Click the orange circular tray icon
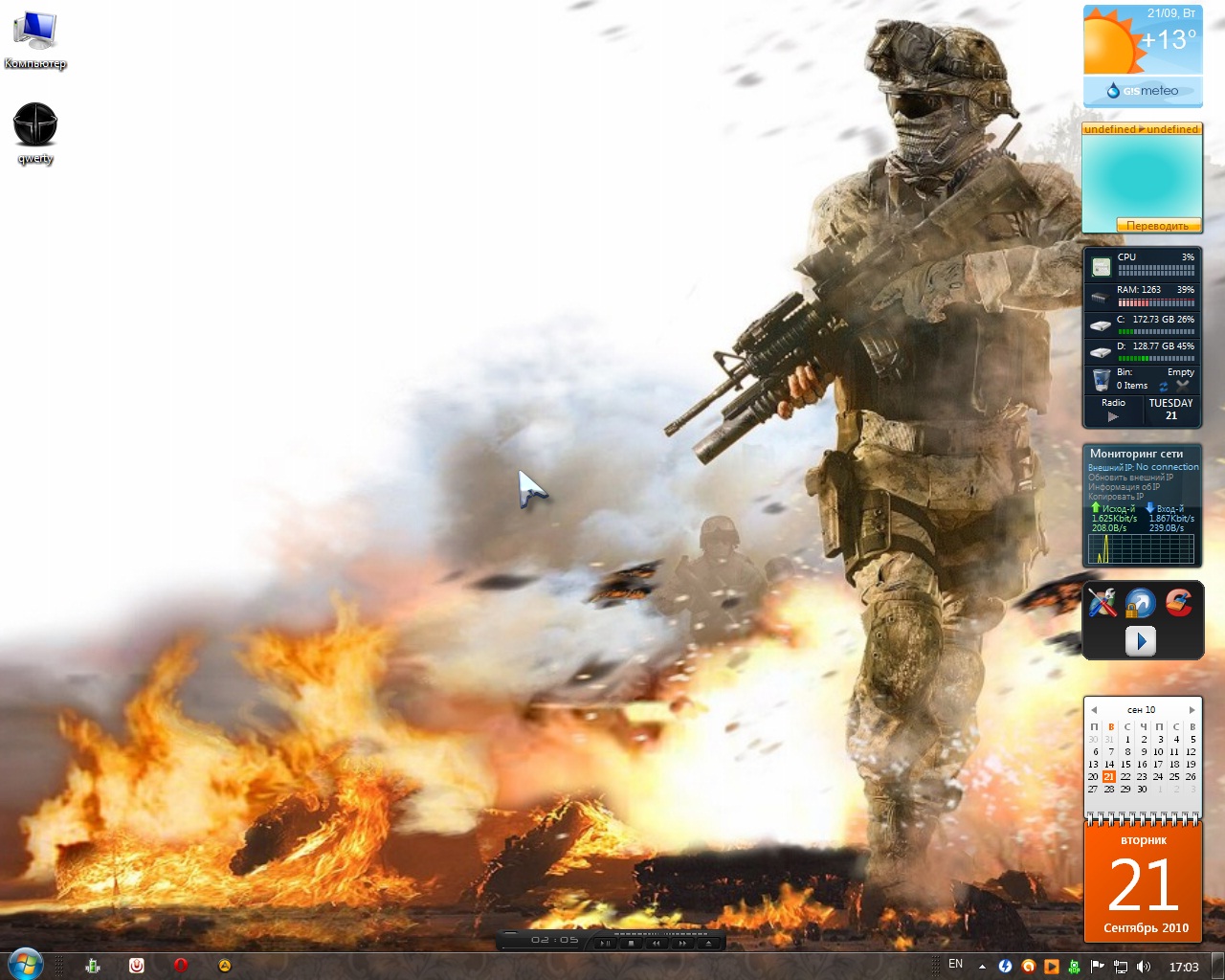This screenshot has height=980, width=1225. click(x=1028, y=967)
